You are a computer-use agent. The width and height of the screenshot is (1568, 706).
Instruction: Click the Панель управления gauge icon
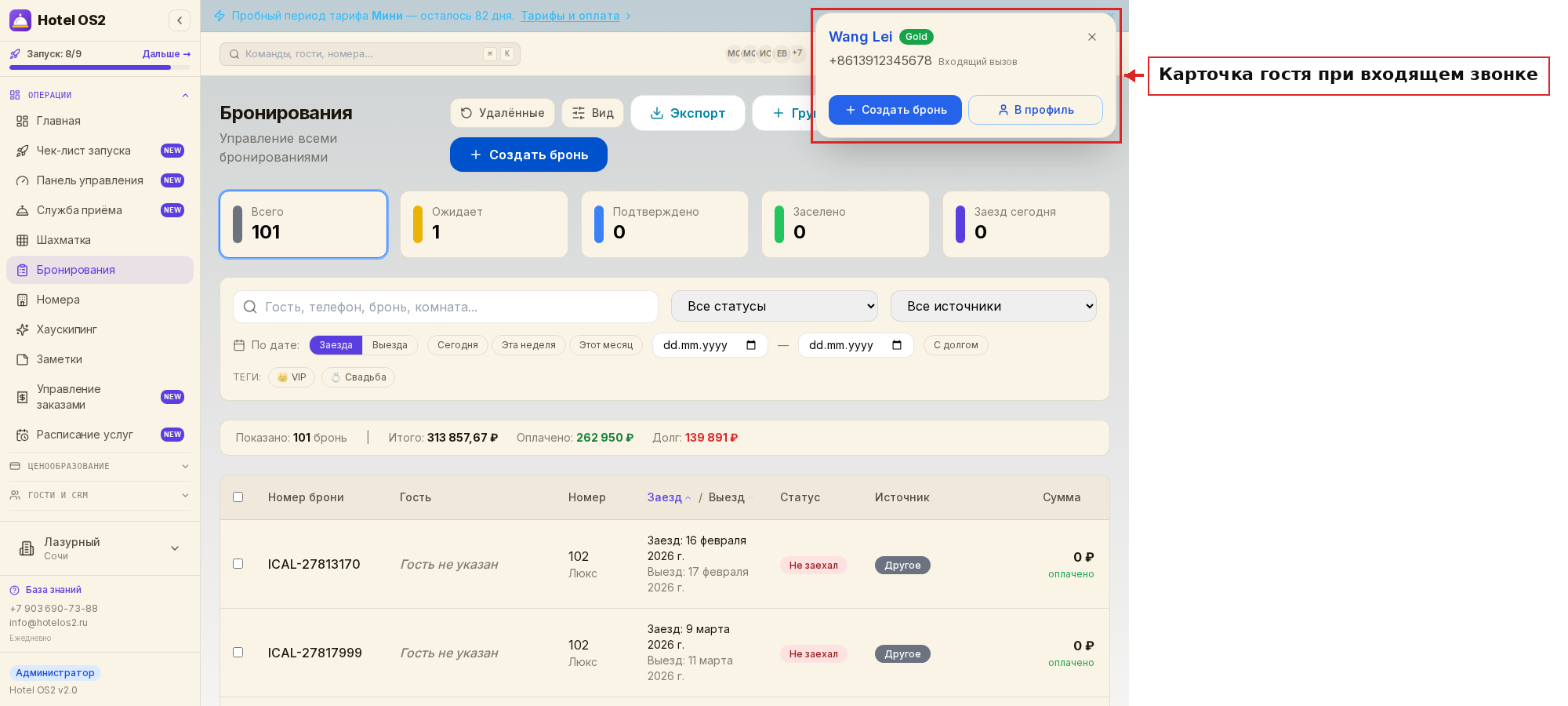point(23,180)
